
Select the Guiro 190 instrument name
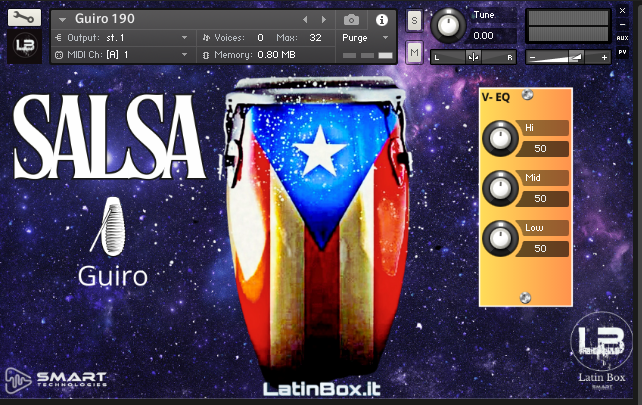[x=105, y=19]
